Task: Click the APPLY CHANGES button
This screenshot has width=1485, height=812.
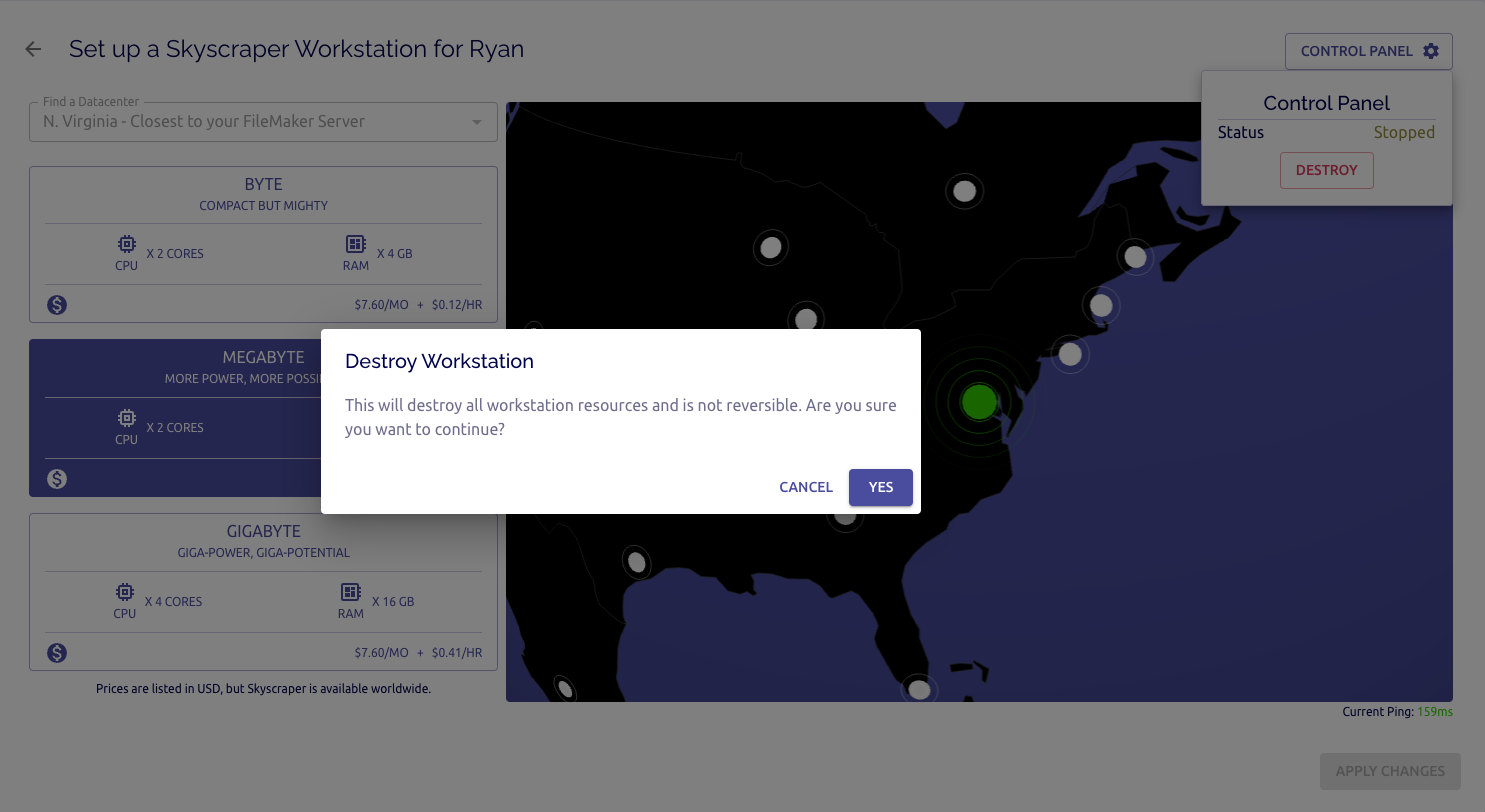Action: point(1390,771)
